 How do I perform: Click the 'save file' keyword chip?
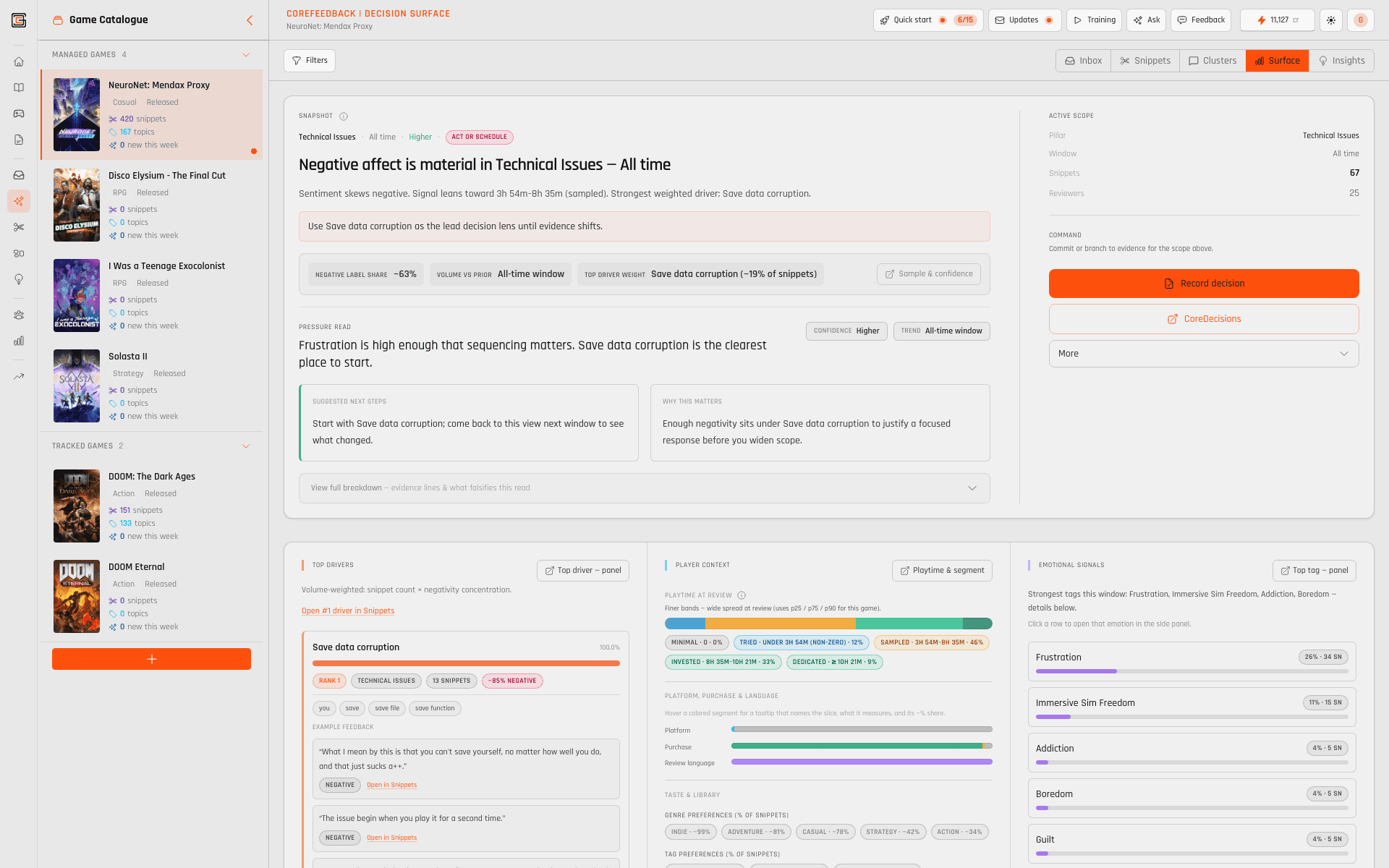tap(386, 709)
